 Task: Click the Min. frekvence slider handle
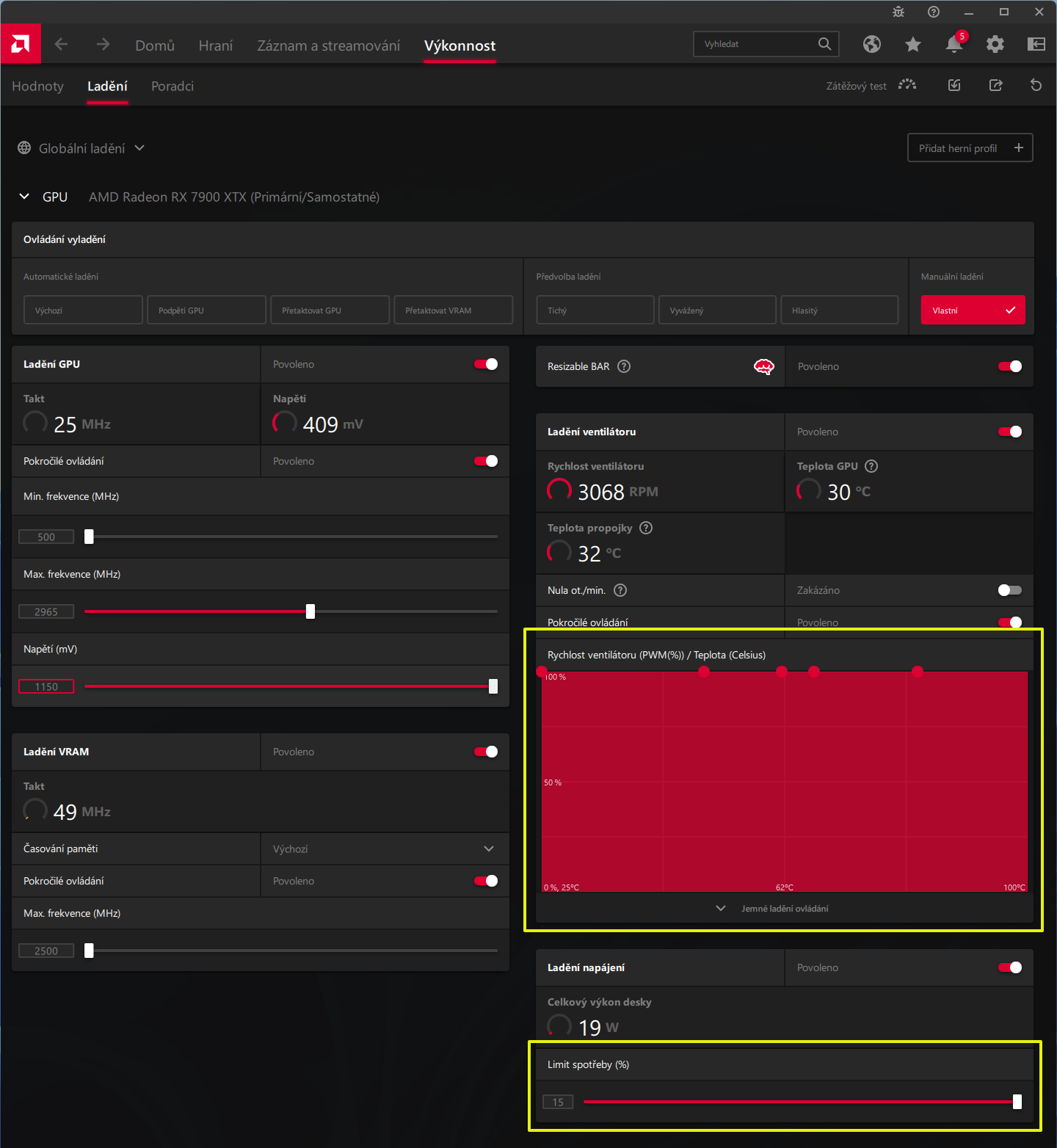click(x=89, y=537)
